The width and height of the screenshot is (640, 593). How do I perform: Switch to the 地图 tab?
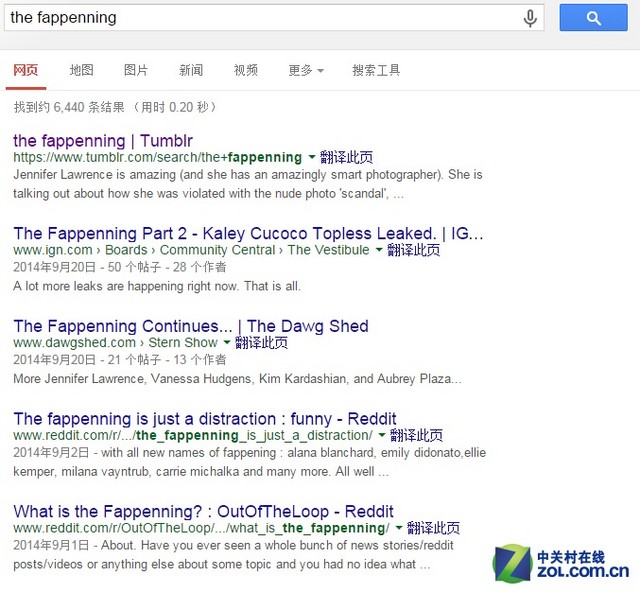(x=81, y=70)
